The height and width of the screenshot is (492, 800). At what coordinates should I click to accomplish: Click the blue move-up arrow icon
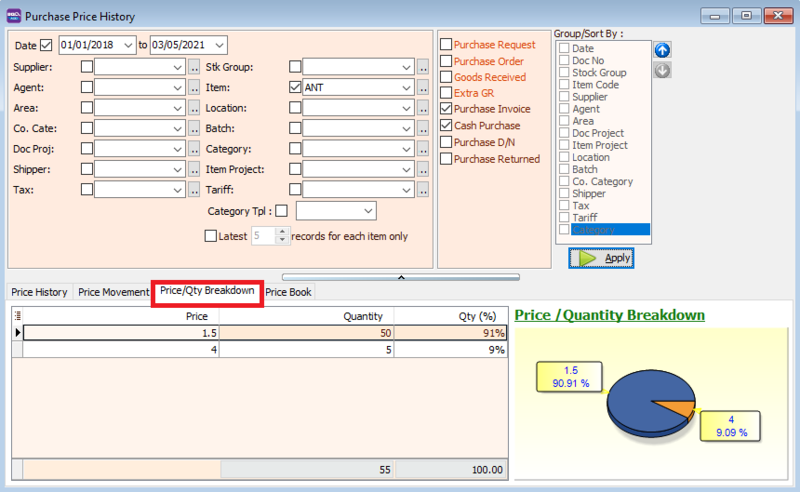point(662,50)
